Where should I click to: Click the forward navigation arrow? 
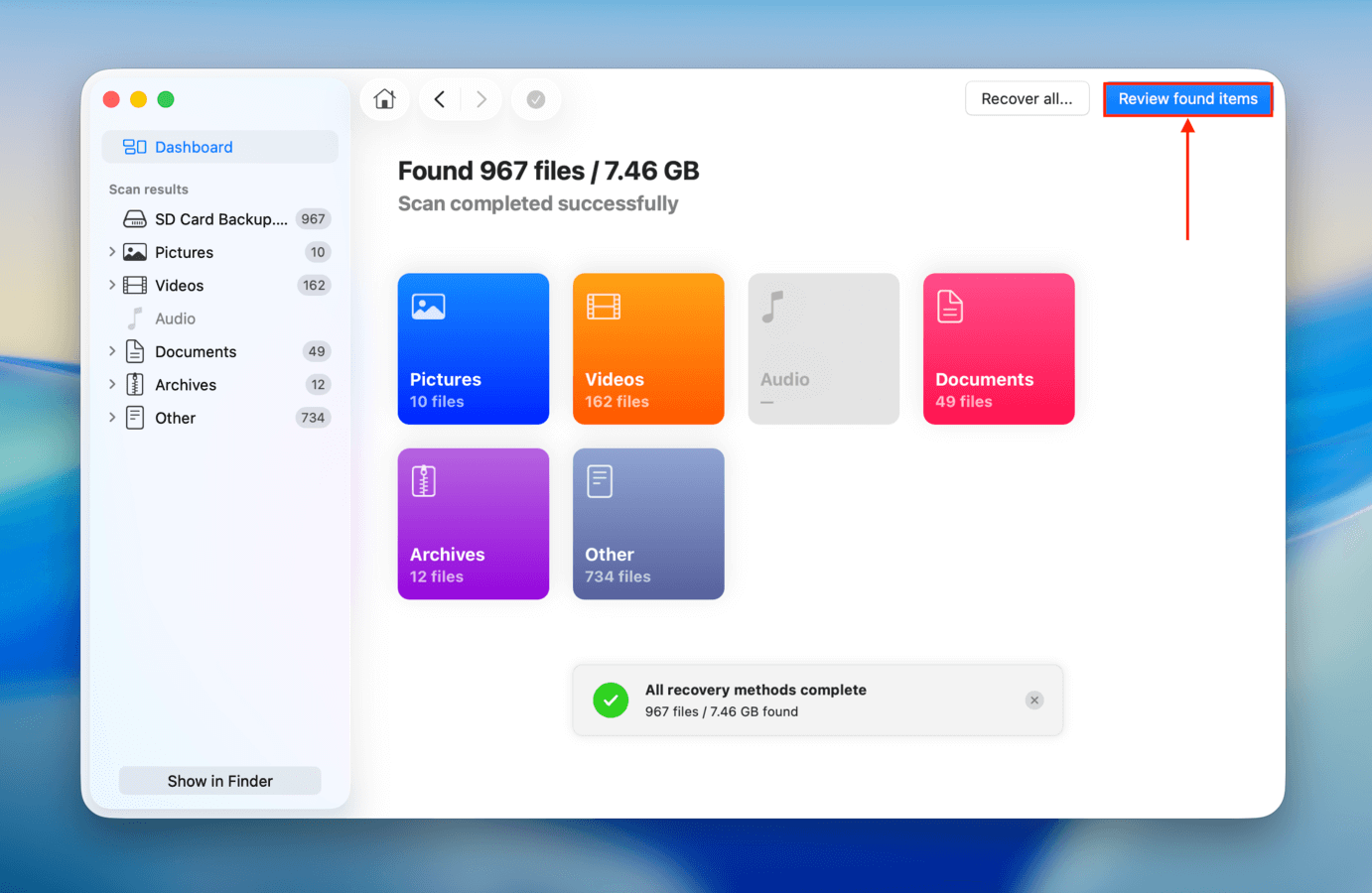click(481, 98)
